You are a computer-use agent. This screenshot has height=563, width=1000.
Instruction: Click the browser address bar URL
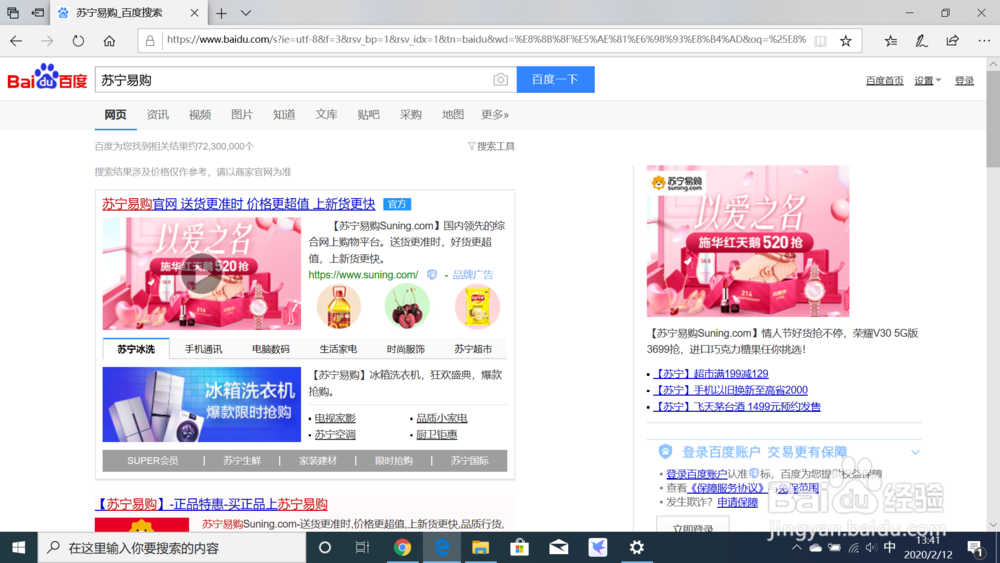486,40
